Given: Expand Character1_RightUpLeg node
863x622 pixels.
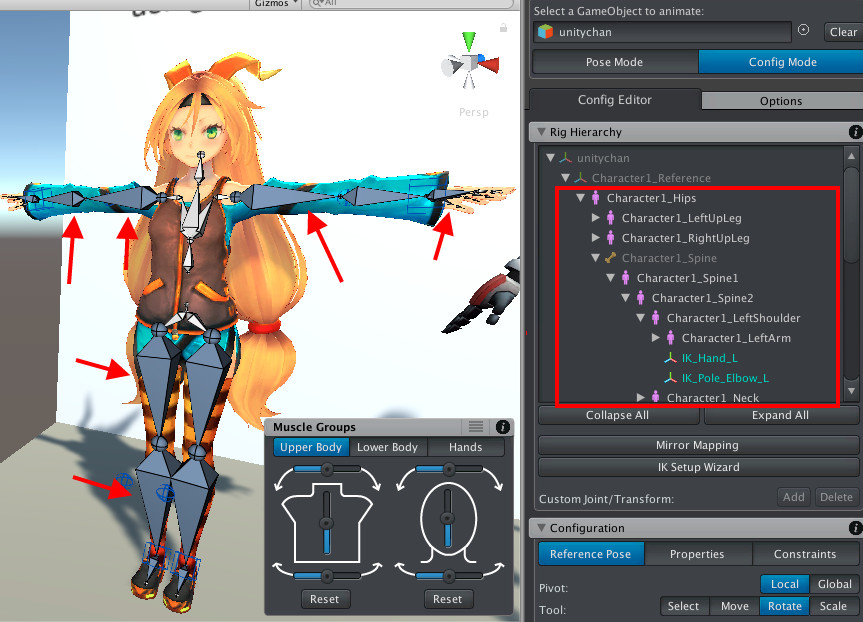Looking at the screenshot, I should click(596, 237).
